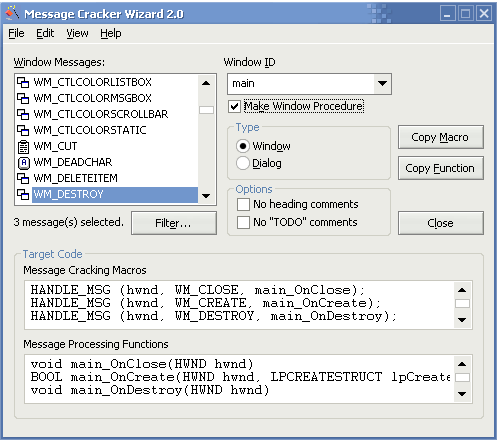Click up arrow of Message Cracking Macros box
The width and height of the screenshot is (497, 440).
pos(462,290)
